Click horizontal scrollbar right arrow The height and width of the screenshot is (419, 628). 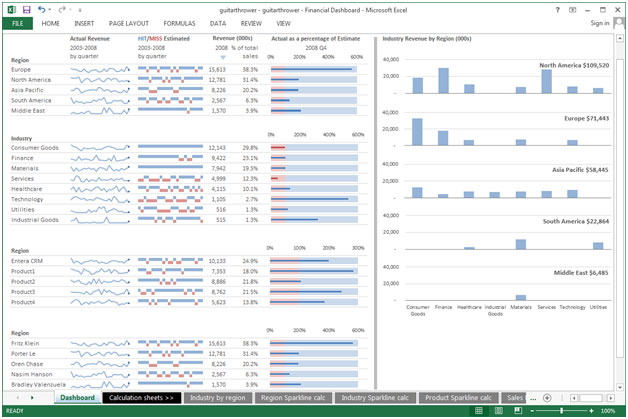pos(611,398)
